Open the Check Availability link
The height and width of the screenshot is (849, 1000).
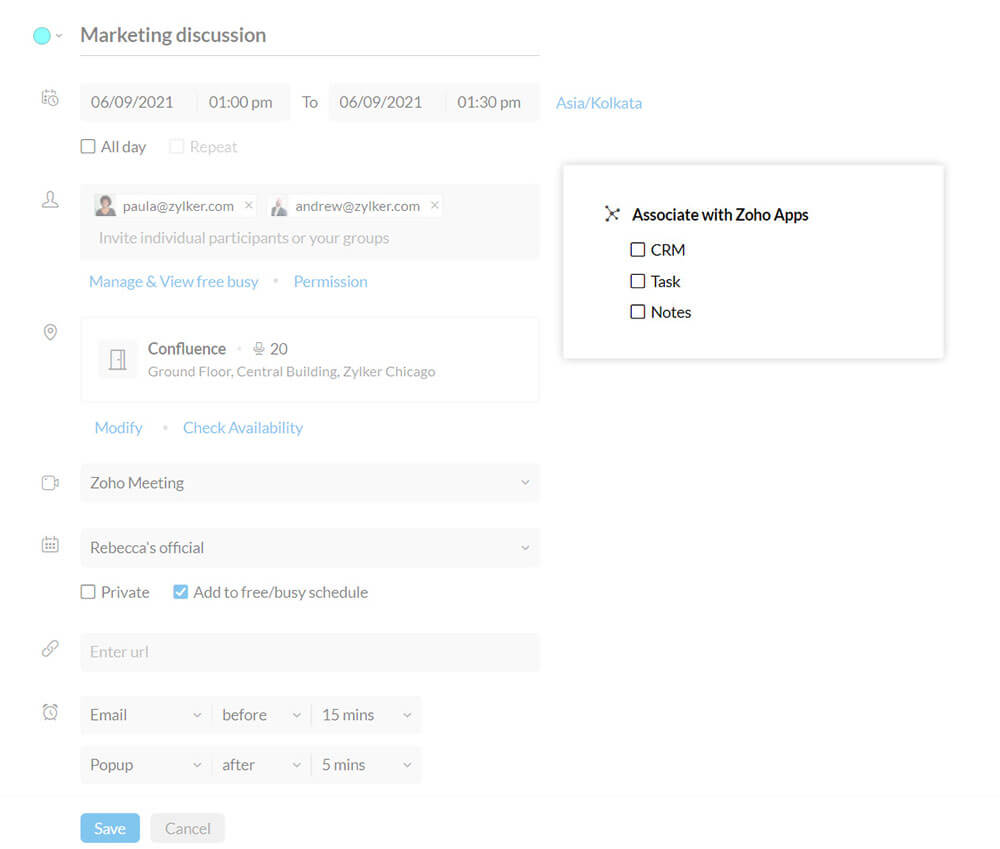(242, 428)
